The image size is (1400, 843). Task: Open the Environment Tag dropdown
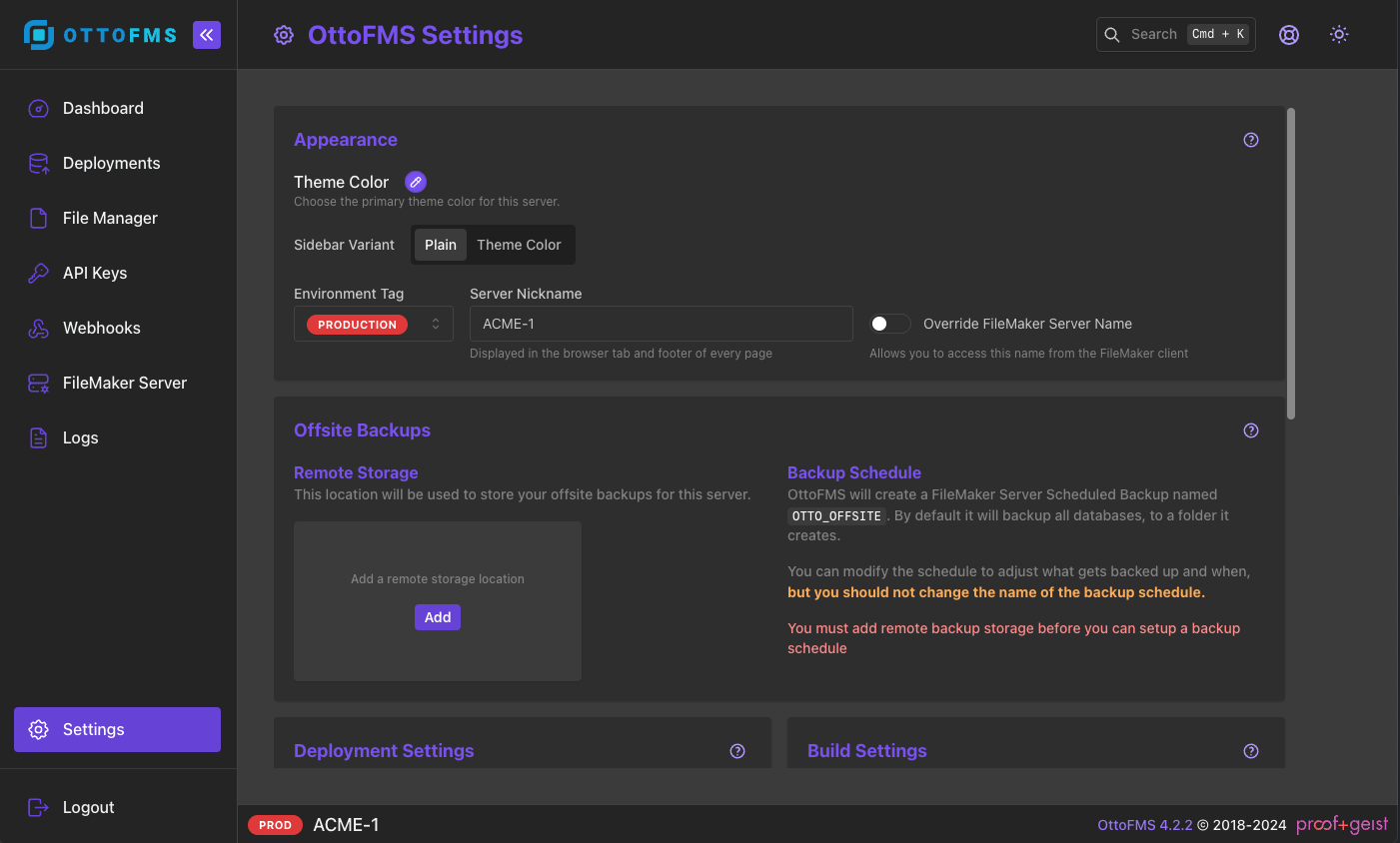point(374,324)
